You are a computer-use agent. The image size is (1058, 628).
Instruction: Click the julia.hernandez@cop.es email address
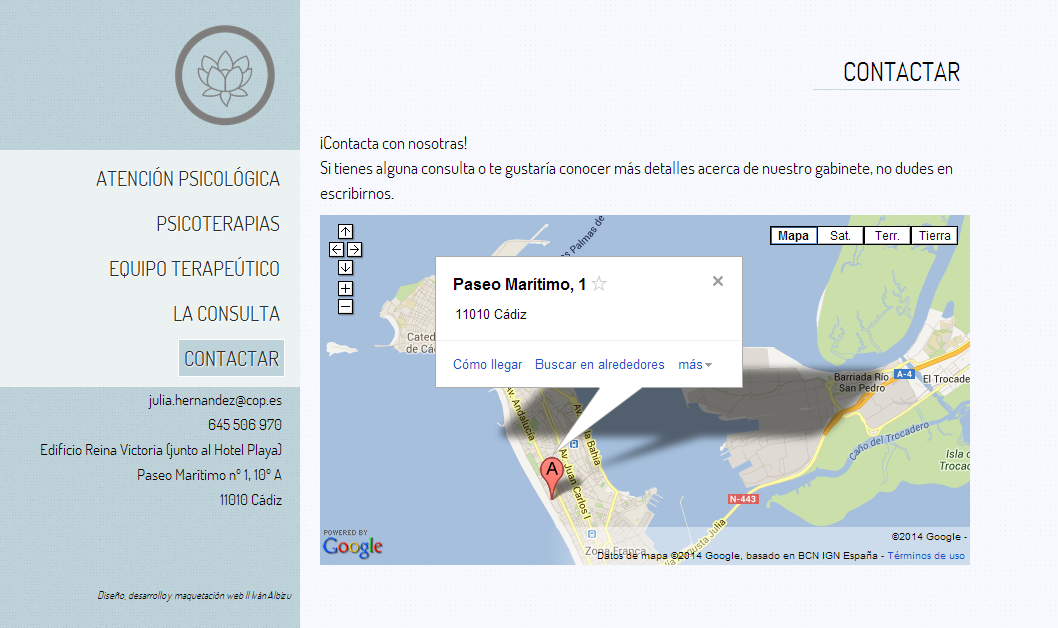[x=215, y=400]
